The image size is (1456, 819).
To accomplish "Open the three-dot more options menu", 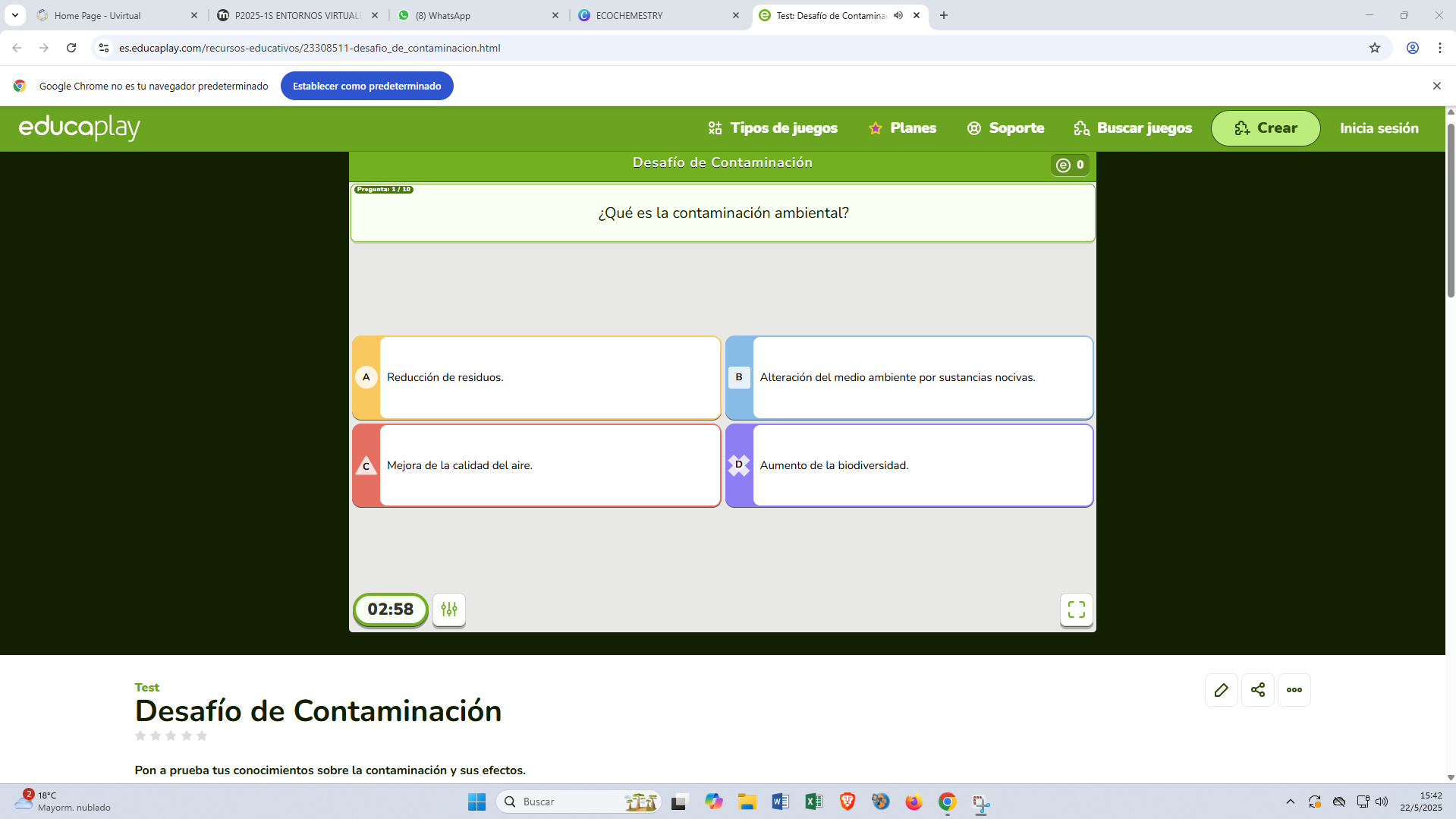I will [1294, 690].
